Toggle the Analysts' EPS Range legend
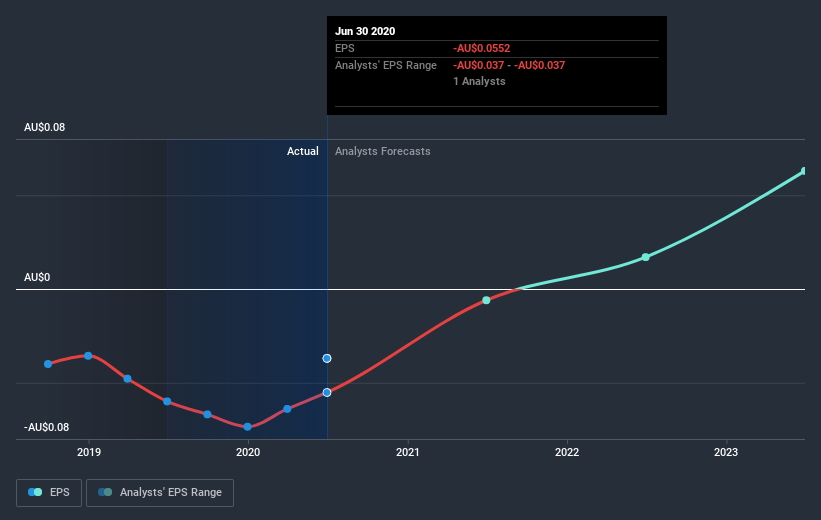This screenshot has width=821, height=520. tap(160, 493)
